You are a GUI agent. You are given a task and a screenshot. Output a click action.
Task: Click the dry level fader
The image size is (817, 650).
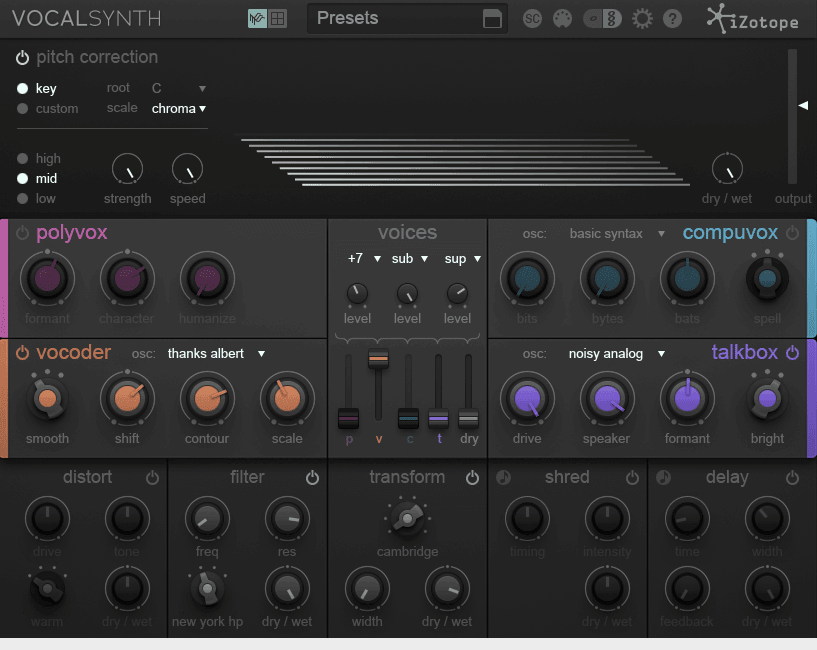[468, 419]
